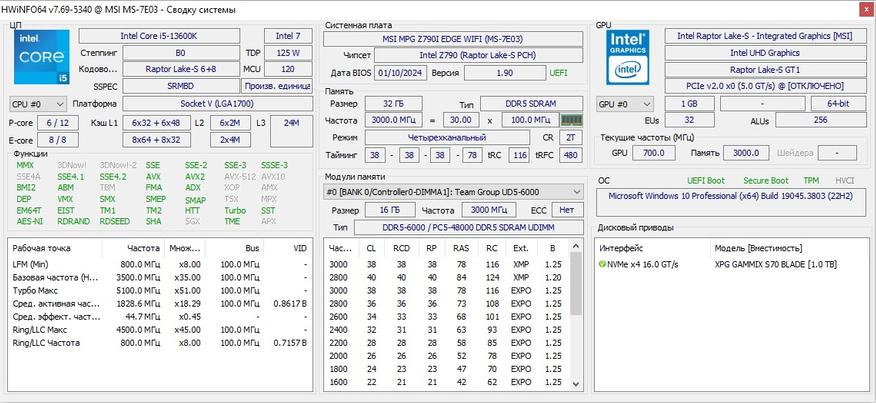Click the 'CL' column header
Screen dimensions: 876x403
371,248
